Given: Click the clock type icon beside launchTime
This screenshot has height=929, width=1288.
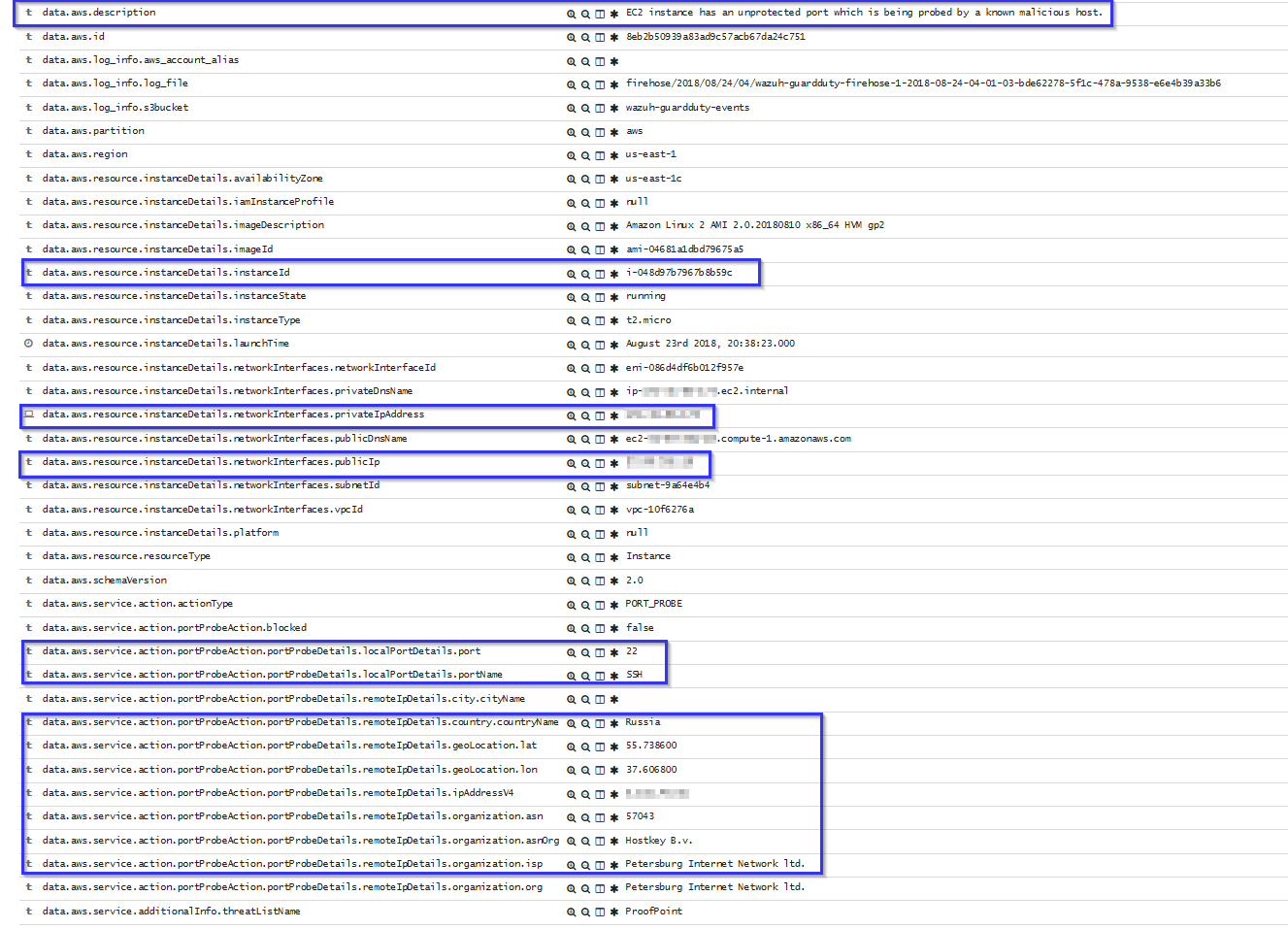Looking at the screenshot, I should [x=29, y=344].
